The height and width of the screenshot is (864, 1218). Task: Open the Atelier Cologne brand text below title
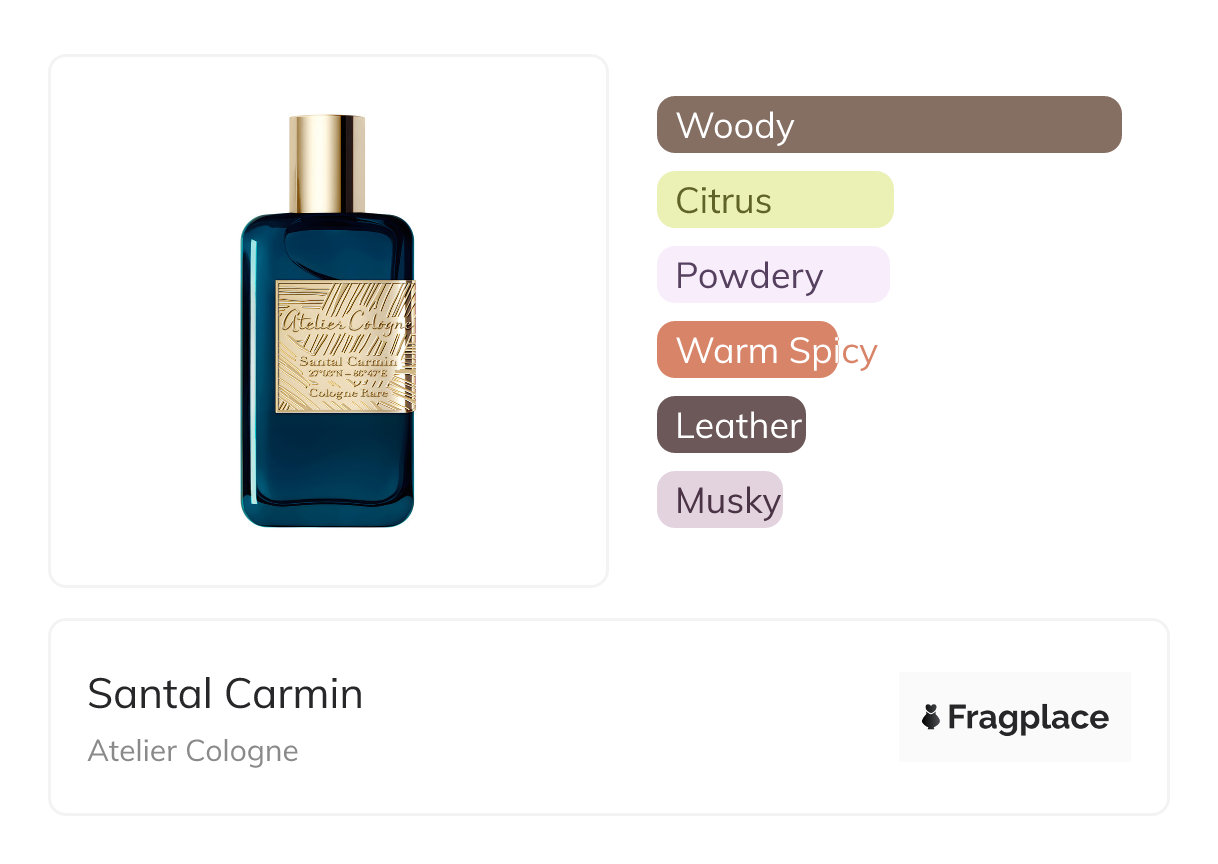[x=193, y=751]
